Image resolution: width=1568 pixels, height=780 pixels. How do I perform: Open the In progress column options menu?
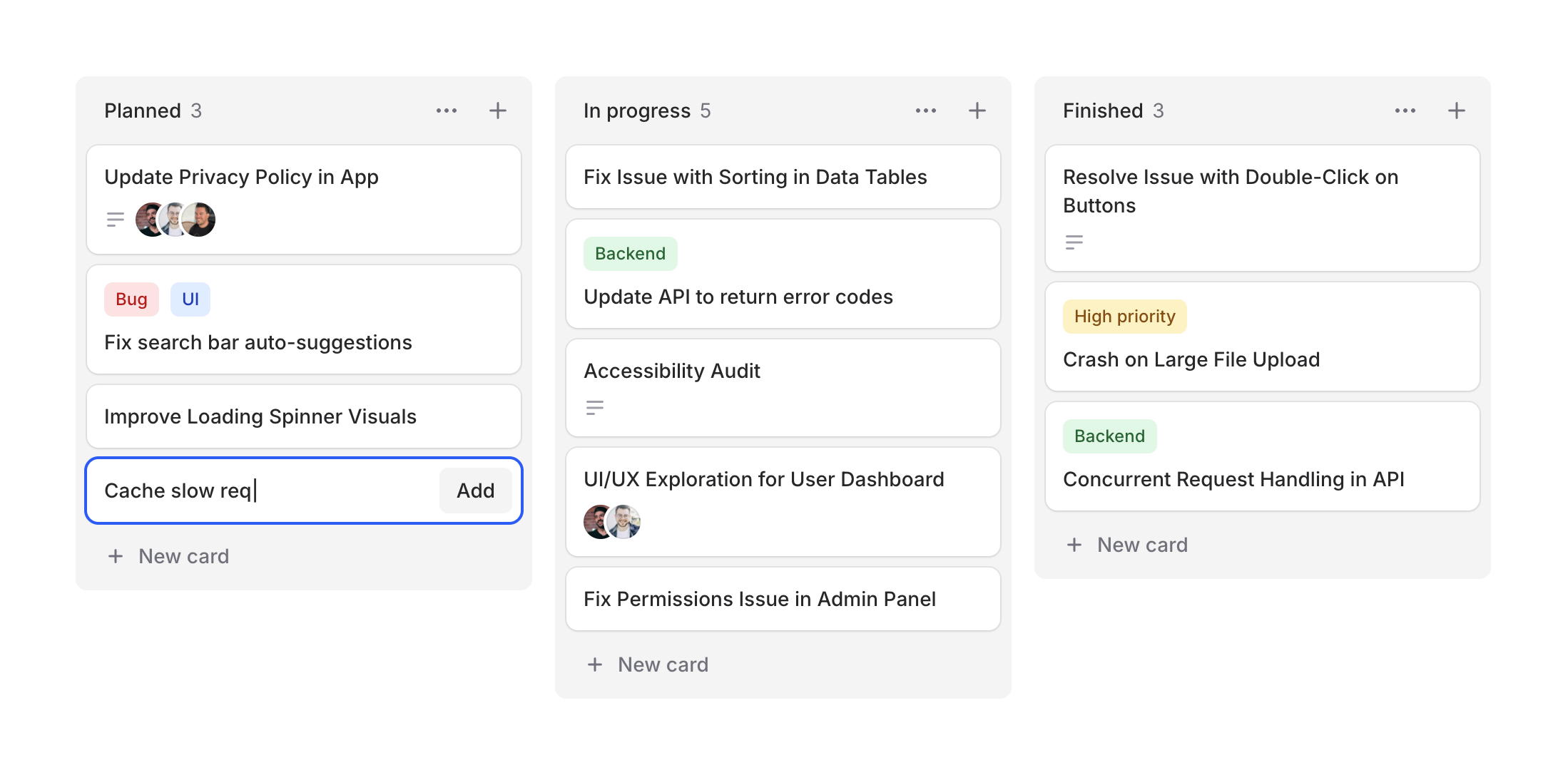(926, 111)
